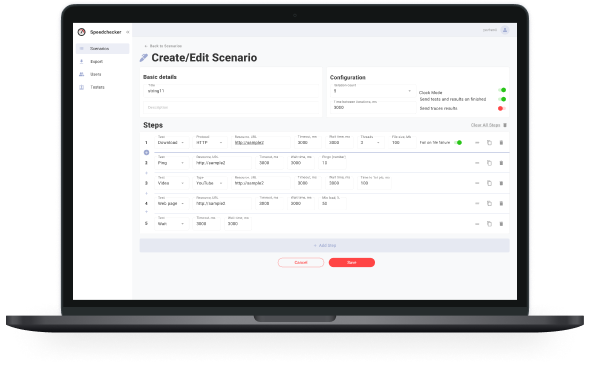This screenshot has height=365, width=590.
Task: Enable Send traces results toggle
Action: (x=502, y=108)
